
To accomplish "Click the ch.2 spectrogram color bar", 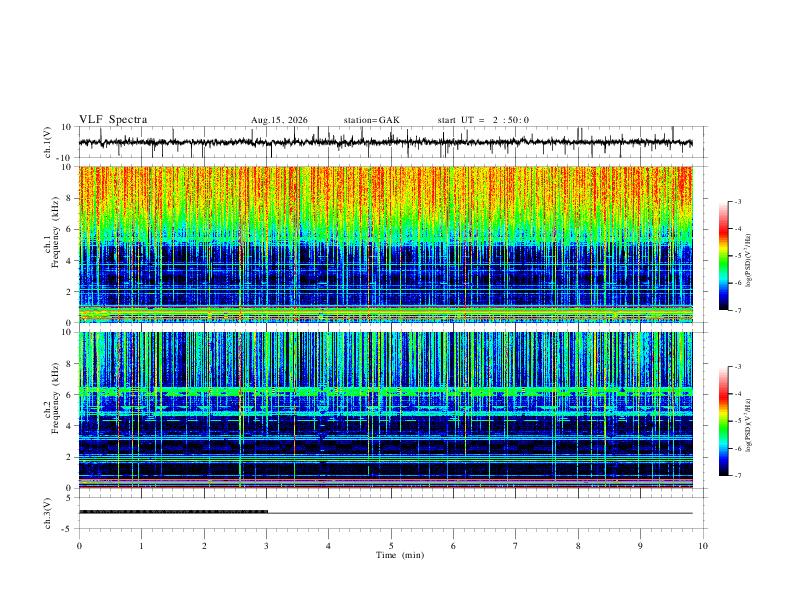I will (x=723, y=421).
